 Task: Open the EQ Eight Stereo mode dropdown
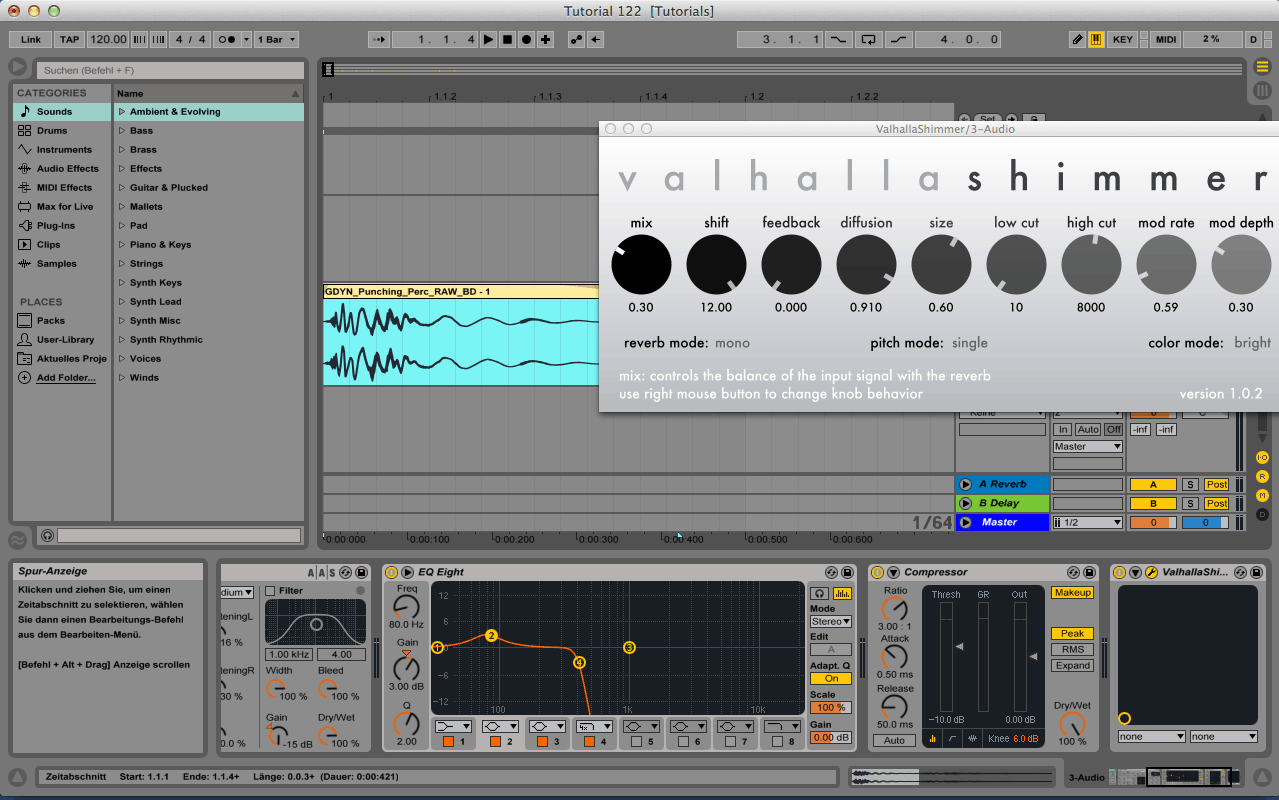coord(830,621)
